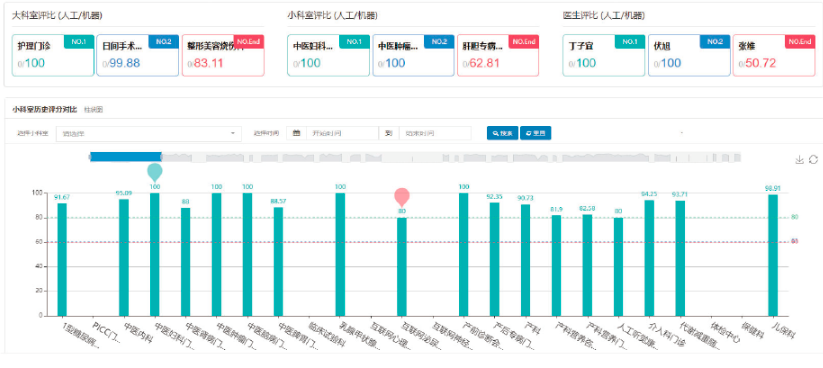Download the chart as an image
823x368 pixels.
(799, 160)
